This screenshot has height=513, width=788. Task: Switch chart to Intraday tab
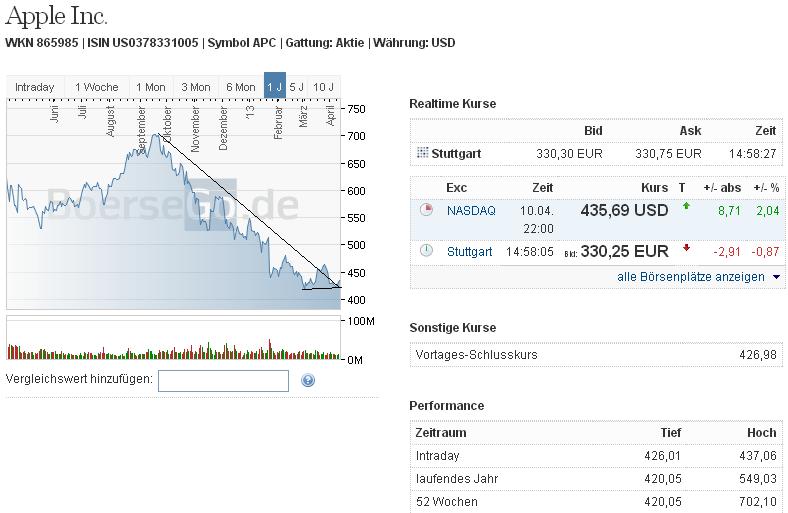tap(35, 87)
